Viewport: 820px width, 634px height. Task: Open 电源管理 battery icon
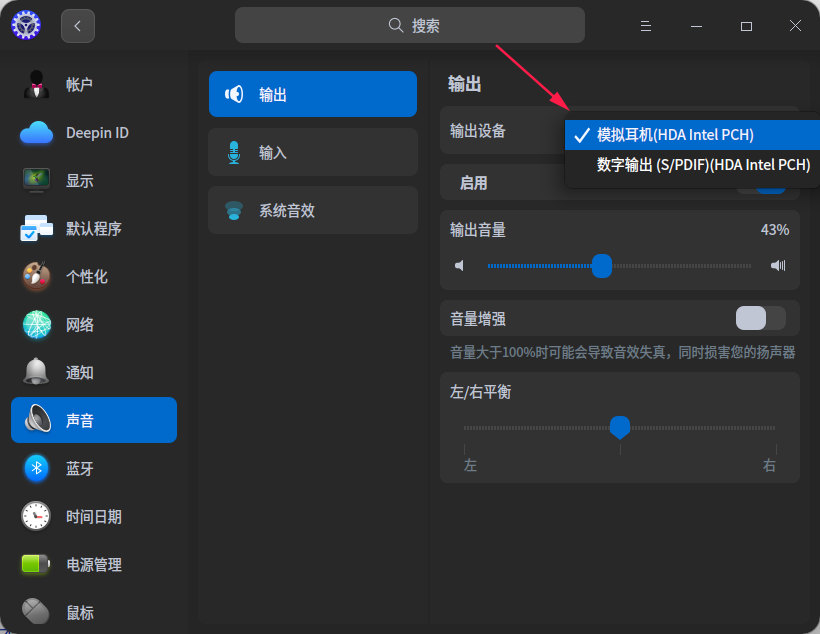point(36,564)
